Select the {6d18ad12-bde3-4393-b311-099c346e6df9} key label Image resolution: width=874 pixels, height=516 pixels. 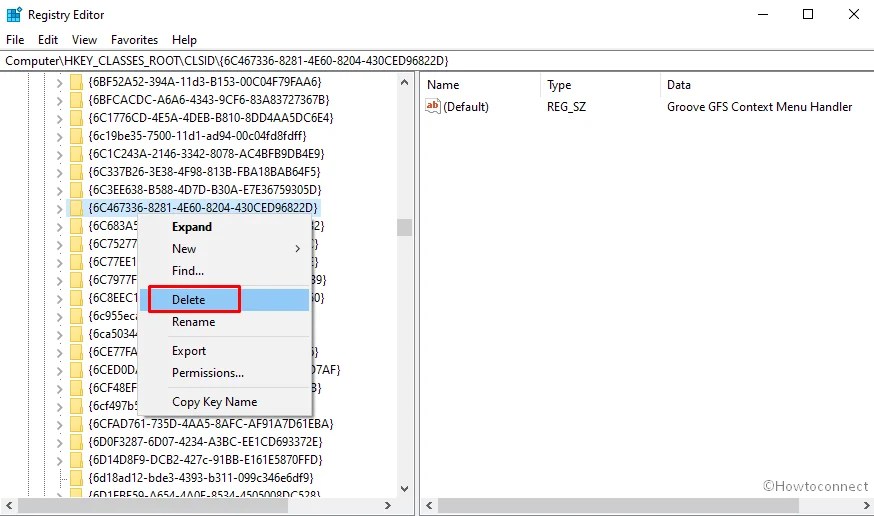click(x=201, y=478)
